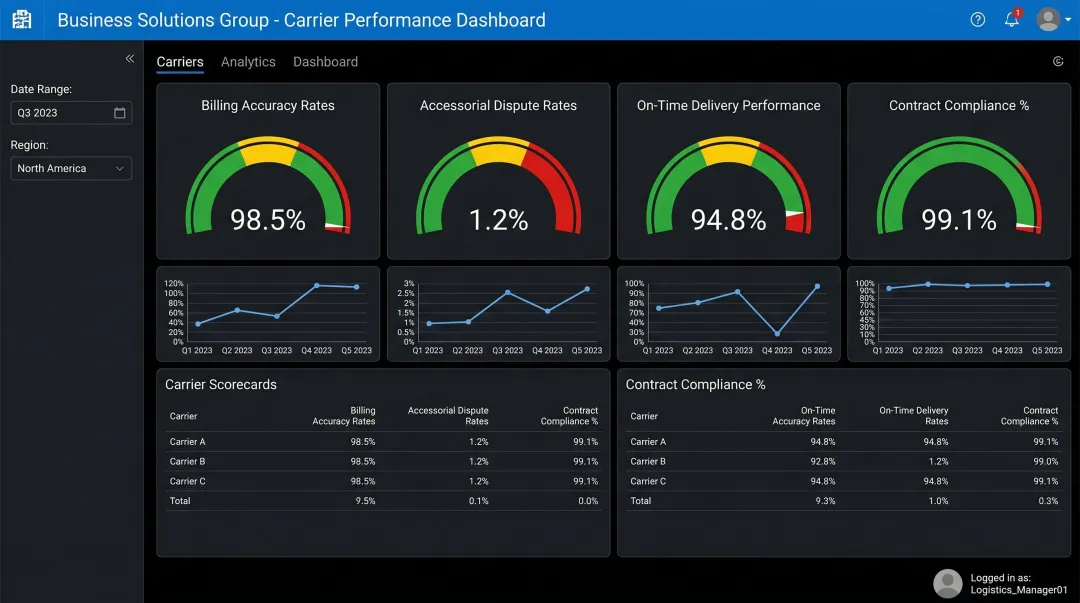Click the 1.2% gauge value
This screenshot has width=1080, height=603.
click(x=498, y=220)
